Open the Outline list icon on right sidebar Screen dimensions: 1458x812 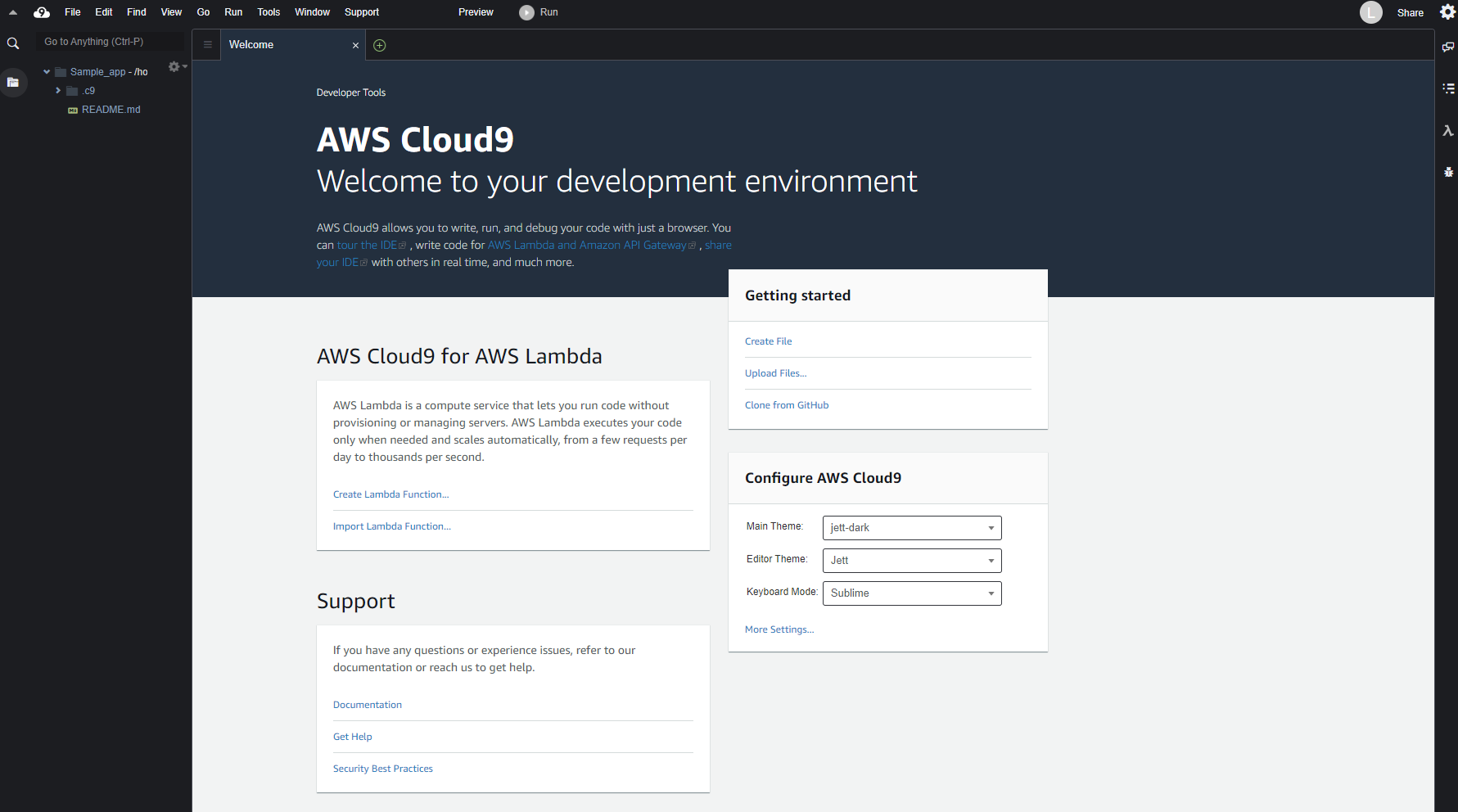click(1448, 88)
